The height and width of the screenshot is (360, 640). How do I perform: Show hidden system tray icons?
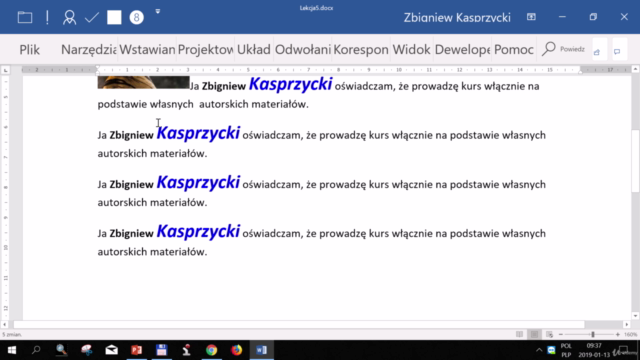tap(539, 350)
